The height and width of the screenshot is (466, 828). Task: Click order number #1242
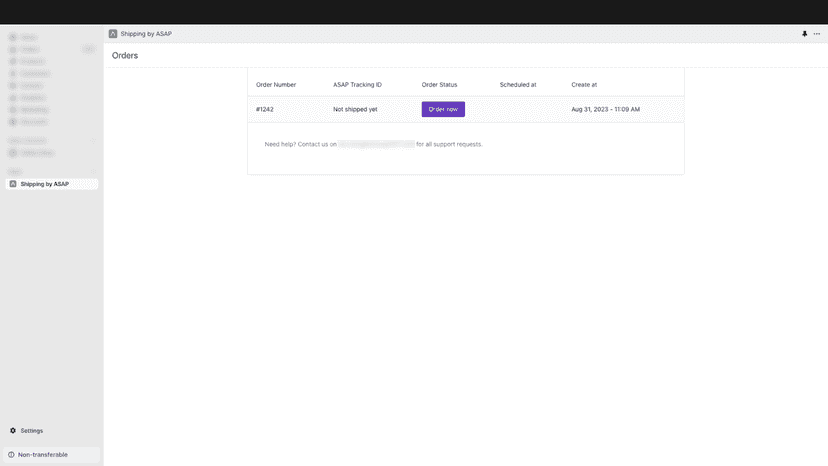point(265,109)
